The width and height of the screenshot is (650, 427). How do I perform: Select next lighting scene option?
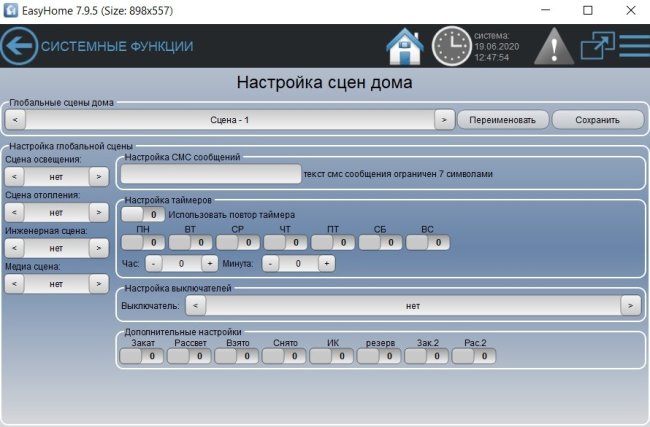click(x=98, y=177)
